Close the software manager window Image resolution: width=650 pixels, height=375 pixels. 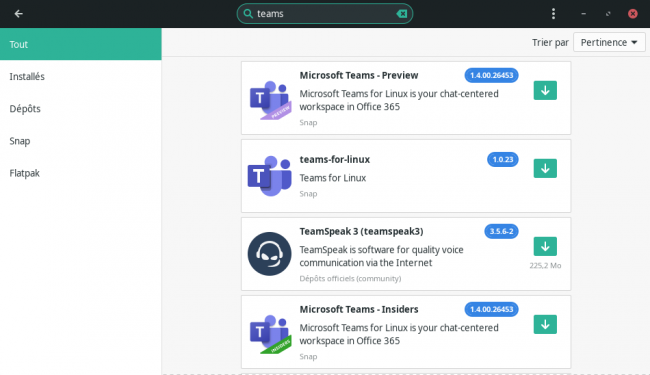(x=633, y=14)
